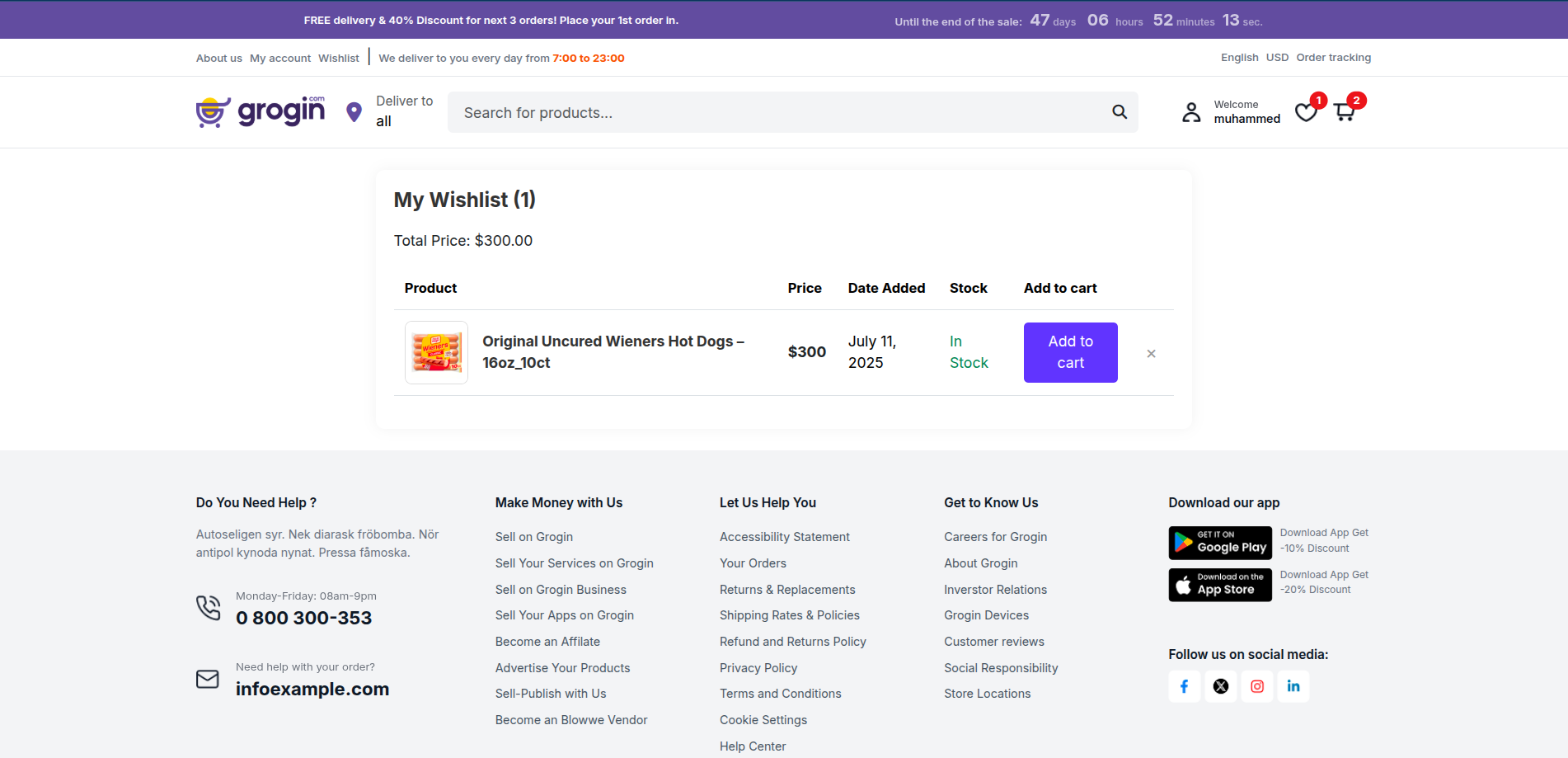Remove the Wieners Hot Dogs wishlist item
Image resolution: width=1568 pixels, height=758 pixels.
(1152, 354)
